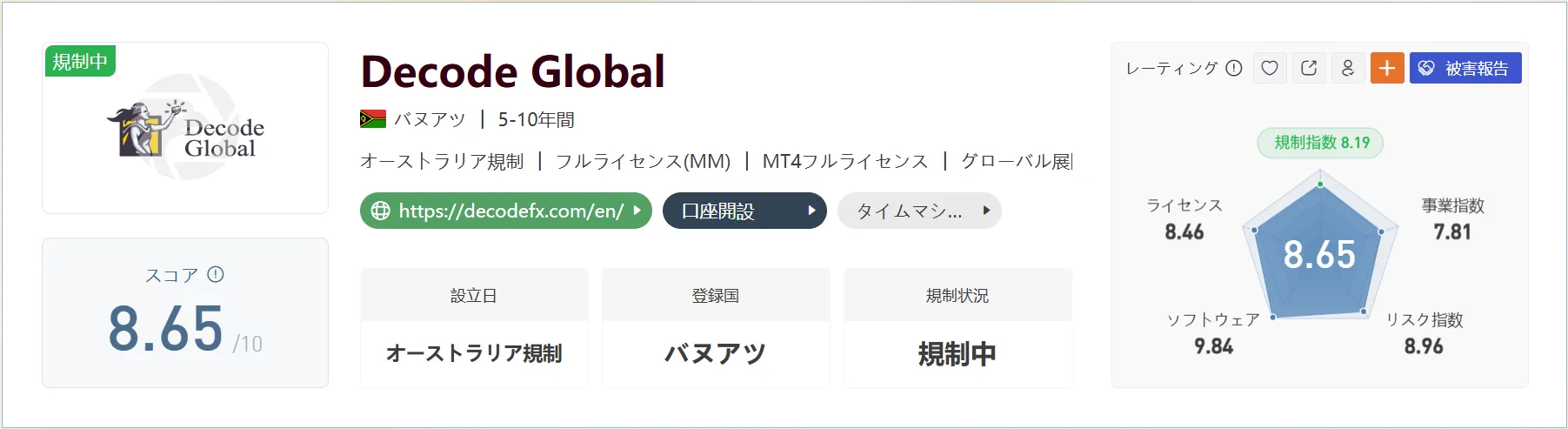Click the MT4フルライセンス tag
The height and width of the screenshot is (429, 1568).
coord(845,162)
